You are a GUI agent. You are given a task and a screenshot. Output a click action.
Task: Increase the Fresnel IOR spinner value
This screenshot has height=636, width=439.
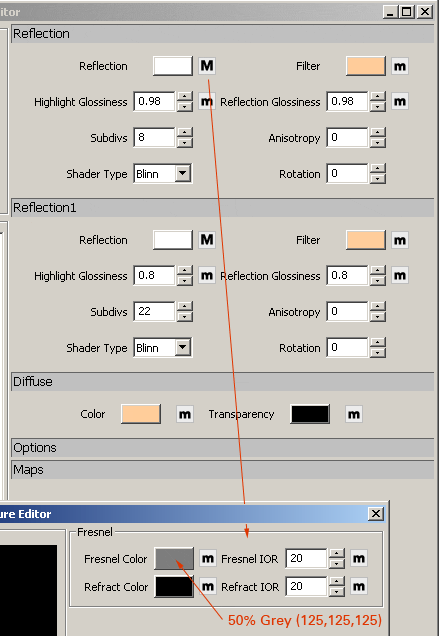337,553
